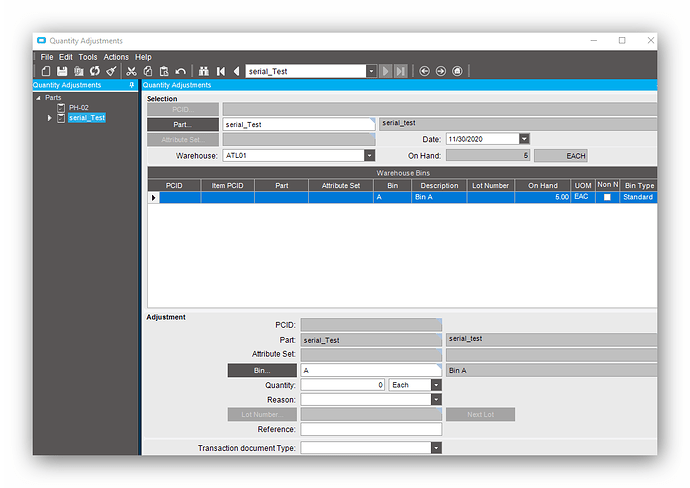Click the Attribute Set column header
The height and width of the screenshot is (488, 690).
(341, 186)
